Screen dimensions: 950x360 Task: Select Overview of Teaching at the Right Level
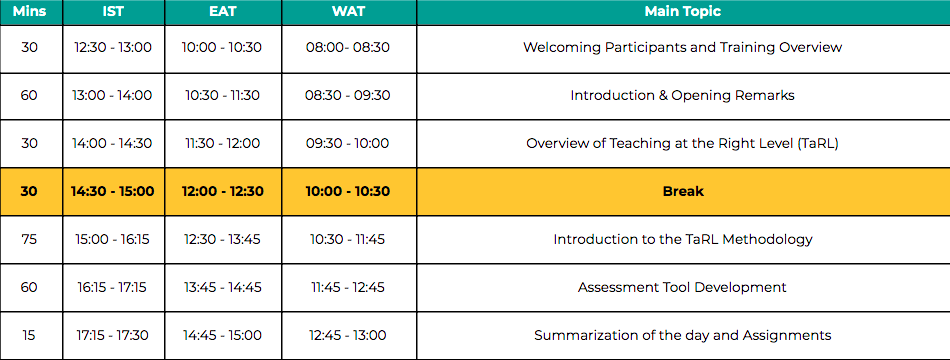(x=683, y=144)
